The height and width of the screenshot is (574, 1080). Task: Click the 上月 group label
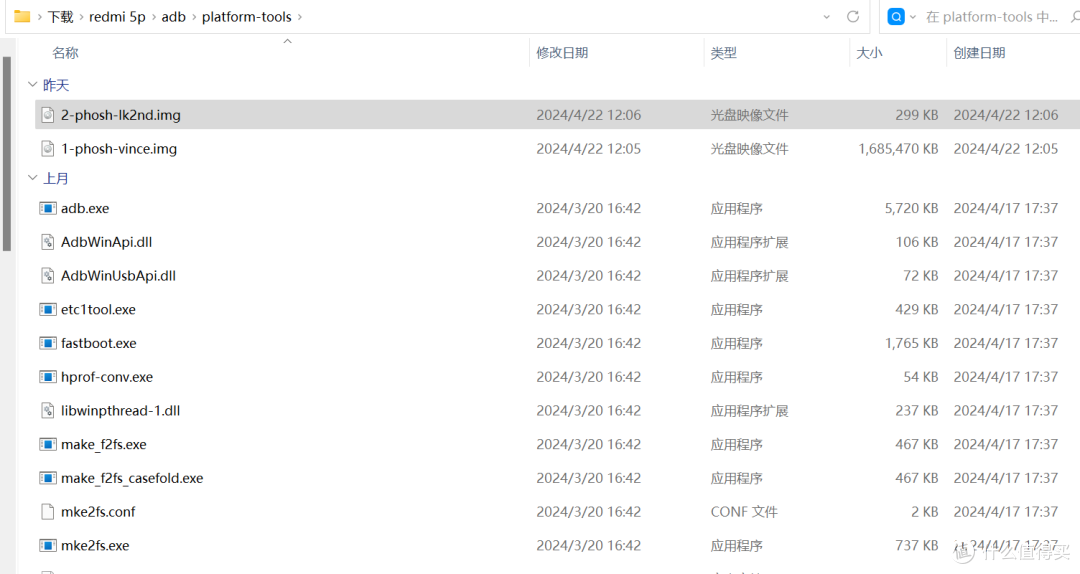[x=56, y=178]
